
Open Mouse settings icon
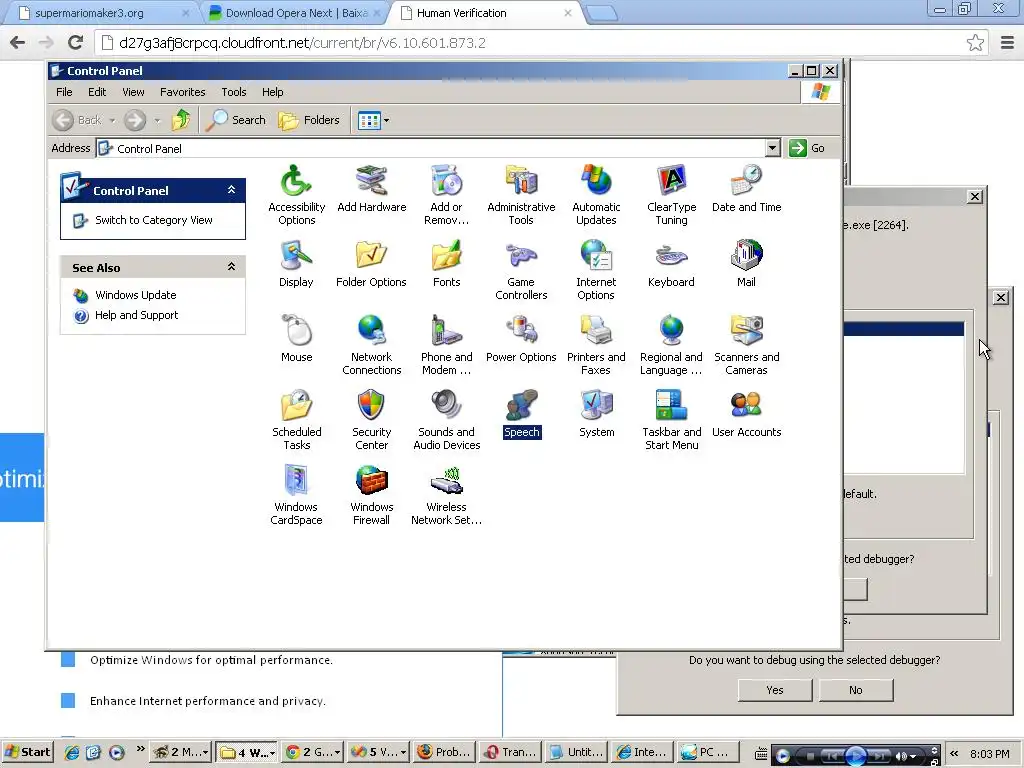point(296,338)
